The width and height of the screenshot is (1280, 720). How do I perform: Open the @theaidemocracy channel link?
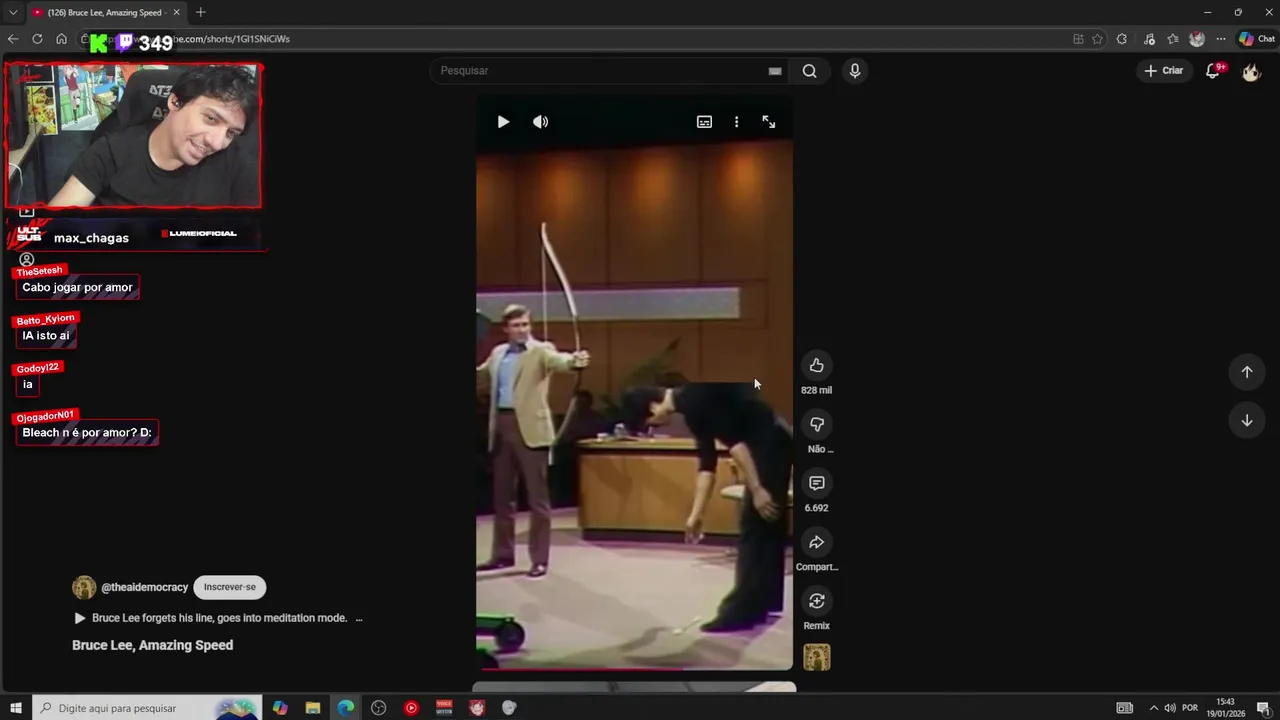tap(144, 588)
